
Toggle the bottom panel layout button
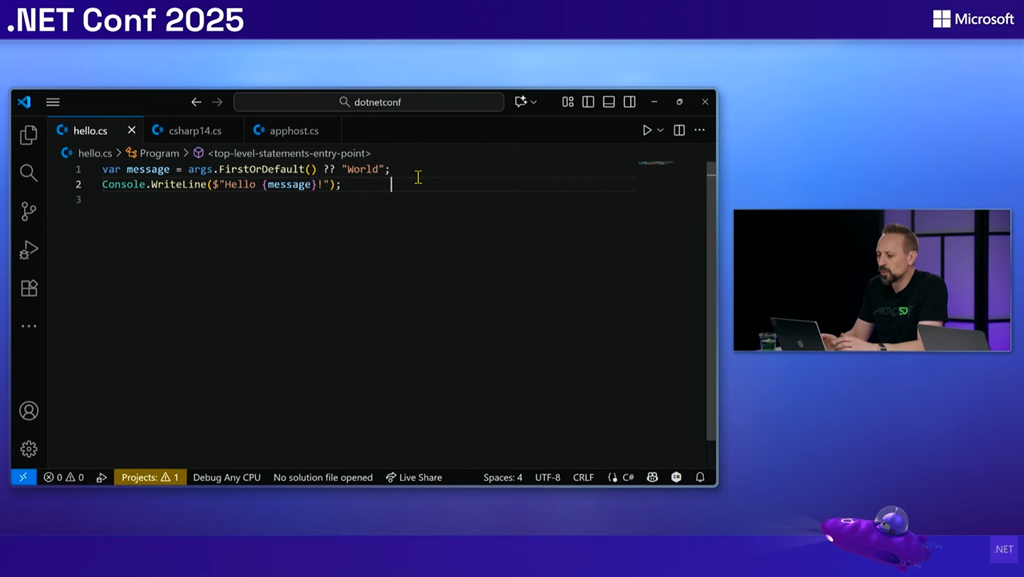(609, 102)
